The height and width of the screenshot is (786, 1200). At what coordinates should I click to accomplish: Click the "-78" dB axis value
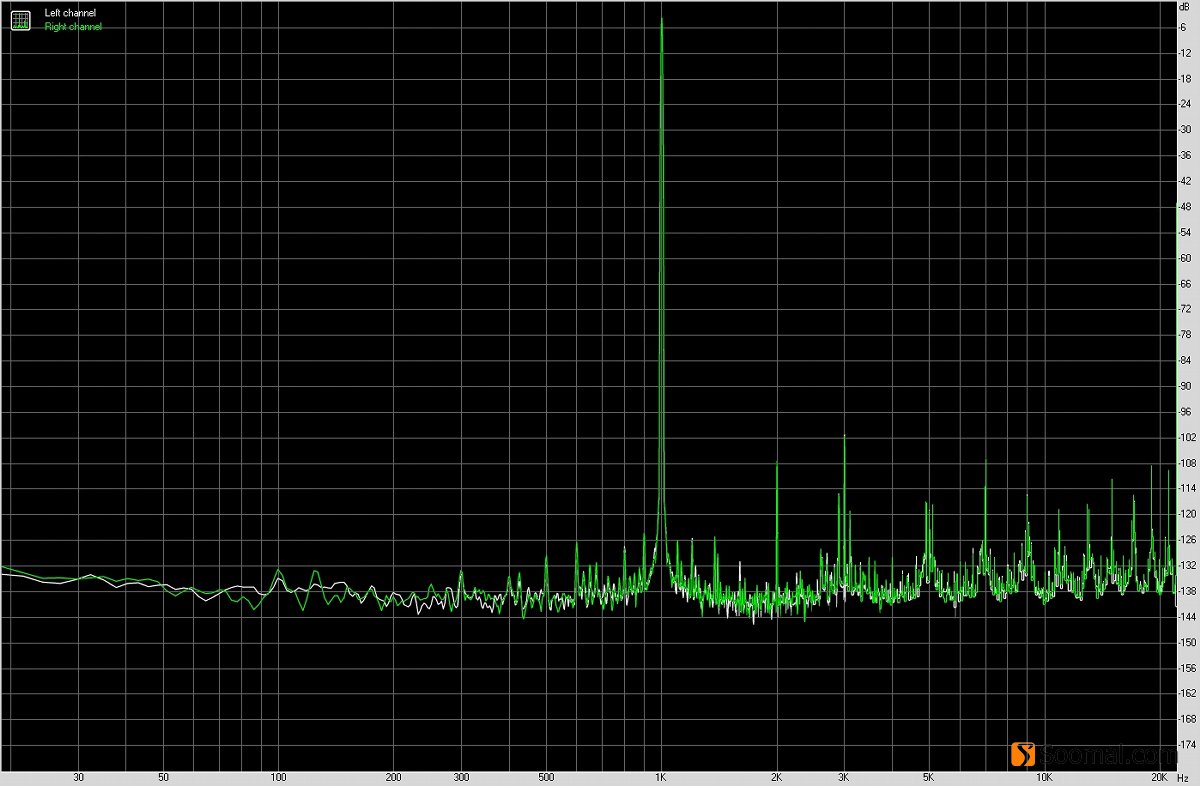1185,335
